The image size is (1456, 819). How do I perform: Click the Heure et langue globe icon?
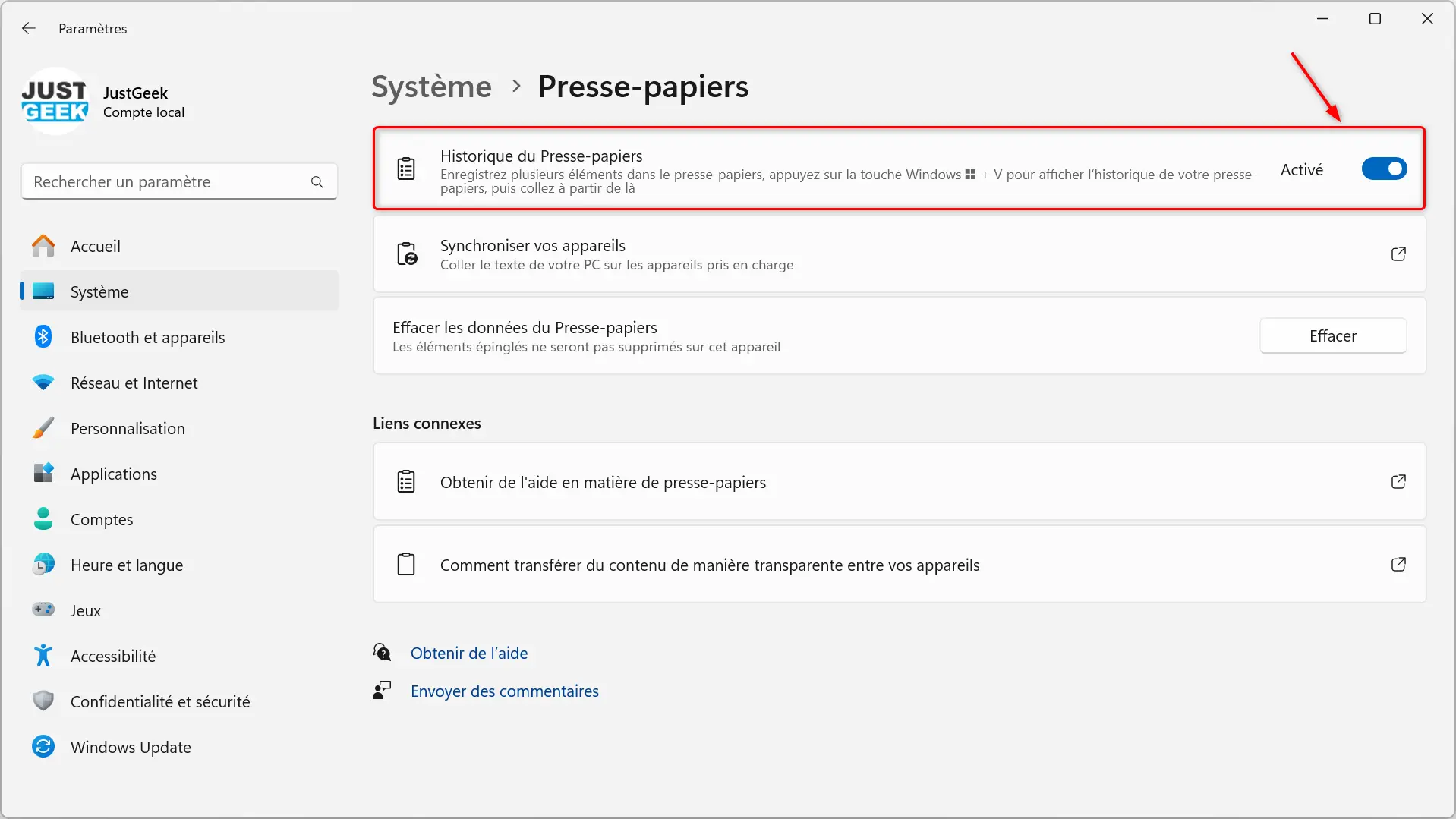pyautogui.click(x=43, y=565)
